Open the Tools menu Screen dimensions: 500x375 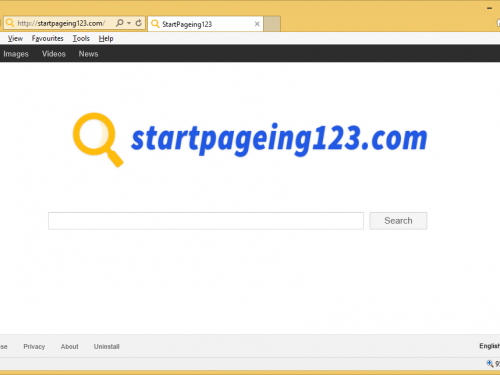81,39
